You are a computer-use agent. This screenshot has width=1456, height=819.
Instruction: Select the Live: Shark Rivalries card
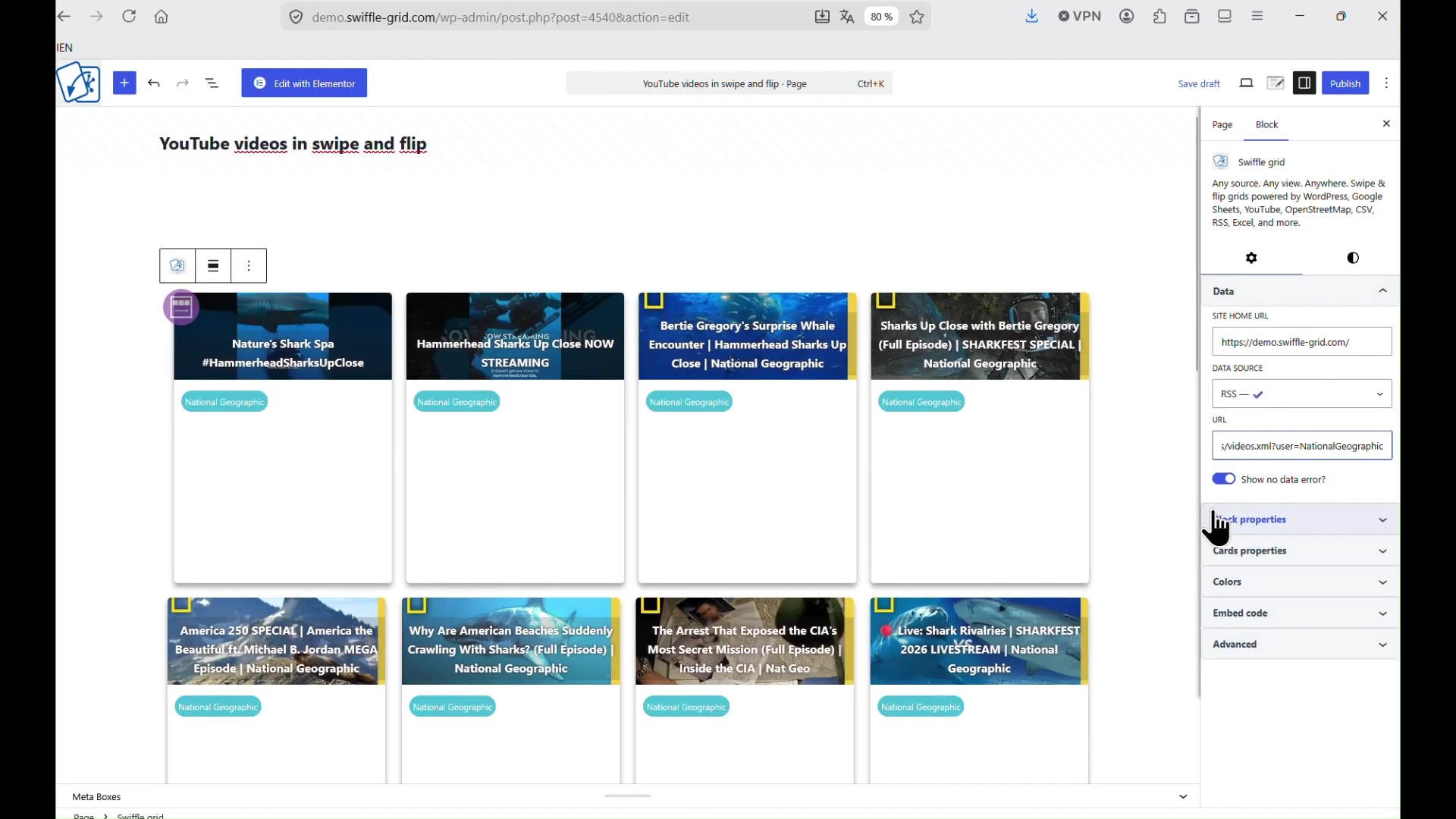pos(980,690)
